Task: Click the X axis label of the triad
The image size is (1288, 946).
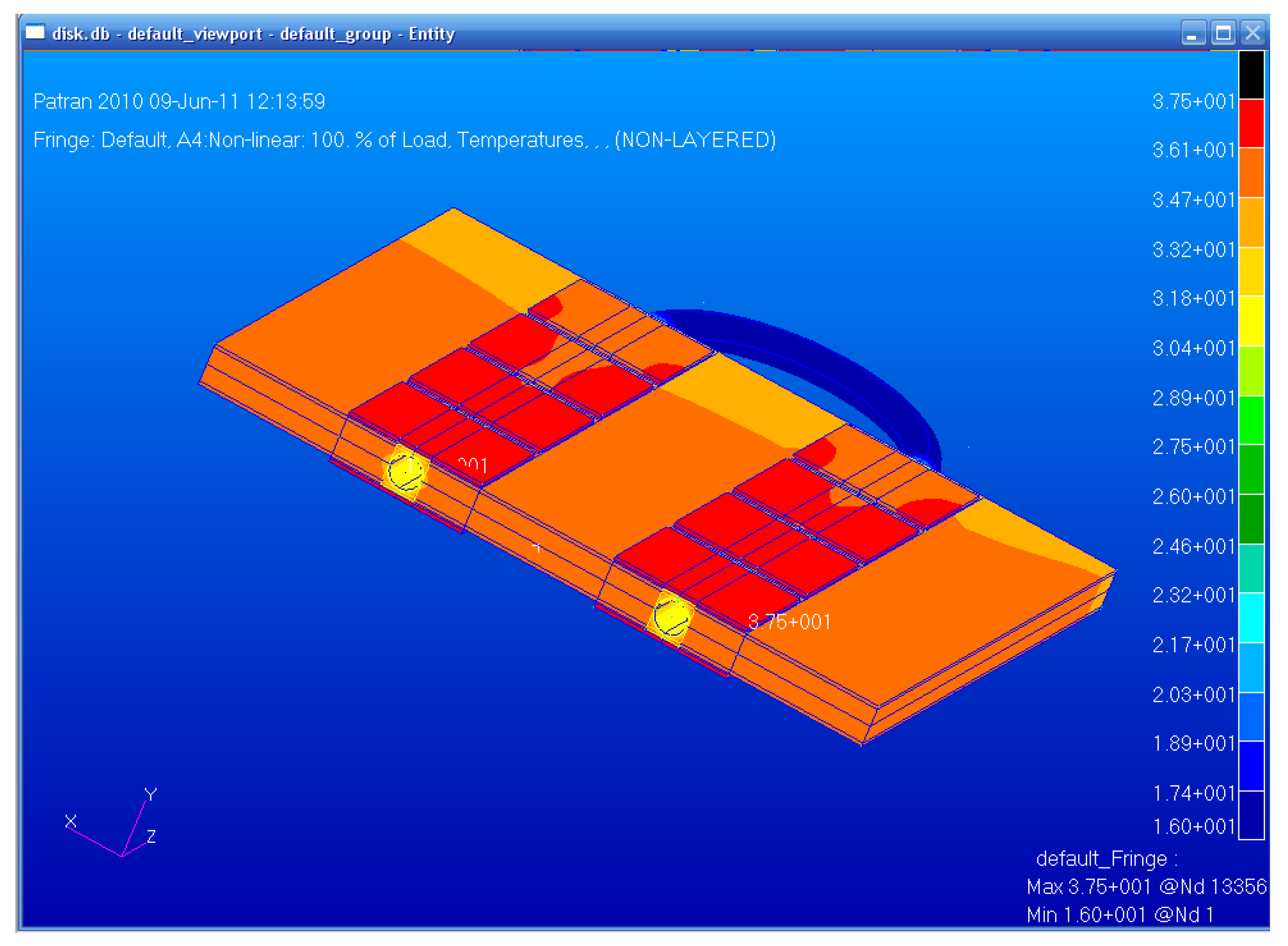Action: click(x=71, y=822)
